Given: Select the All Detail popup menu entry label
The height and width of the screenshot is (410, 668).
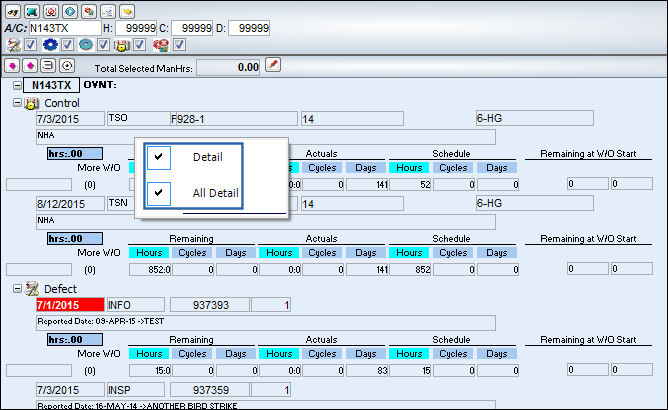Looking at the screenshot, I should pyautogui.click(x=216, y=193).
